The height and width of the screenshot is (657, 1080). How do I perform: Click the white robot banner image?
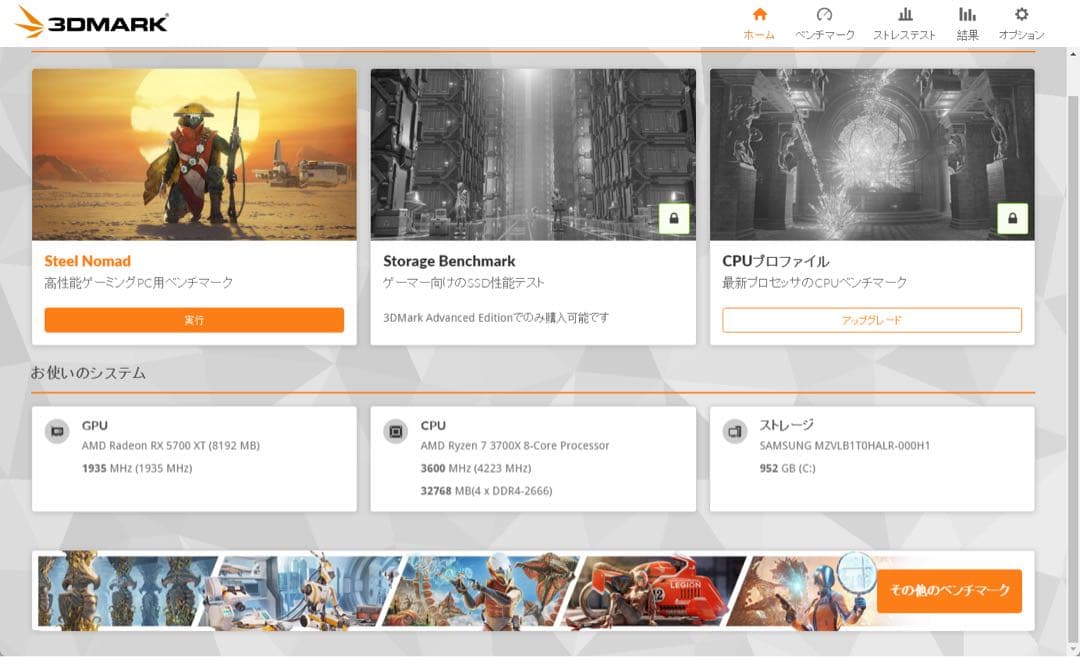coord(301,592)
